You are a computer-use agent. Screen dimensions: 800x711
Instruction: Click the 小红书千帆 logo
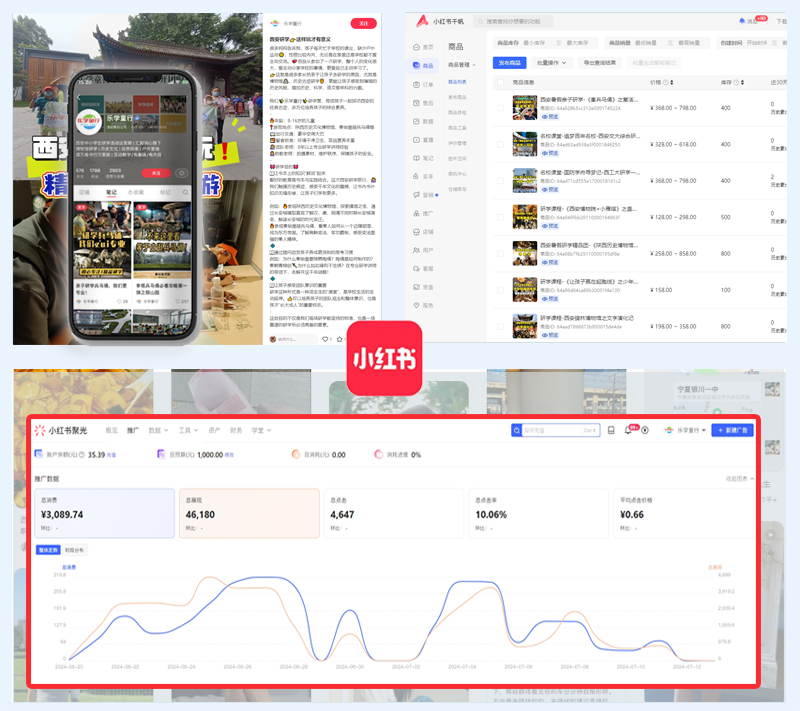(x=440, y=21)
